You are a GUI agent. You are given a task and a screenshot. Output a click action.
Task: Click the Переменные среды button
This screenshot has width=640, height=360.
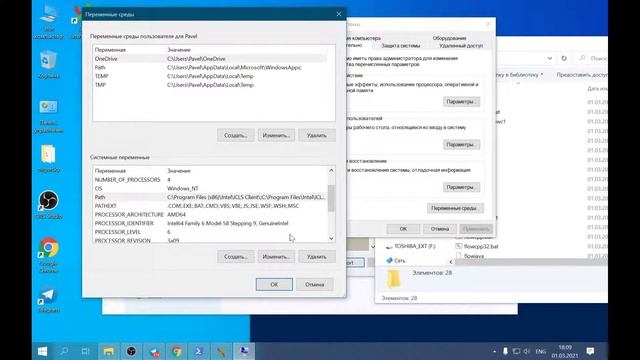(x=455, y=208)
